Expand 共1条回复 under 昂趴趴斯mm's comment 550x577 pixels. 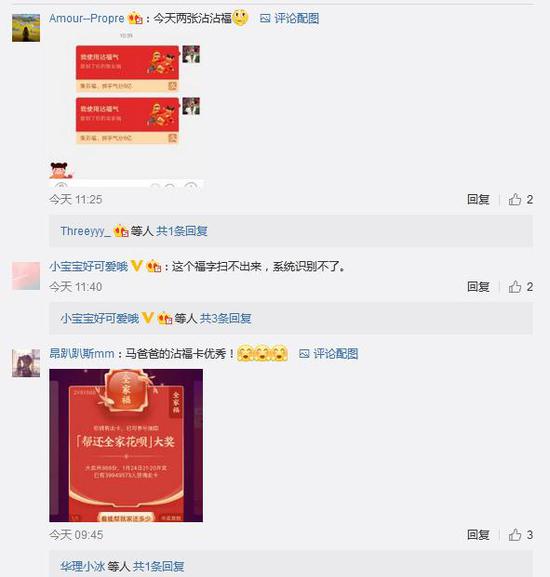[x=159, y=566]
